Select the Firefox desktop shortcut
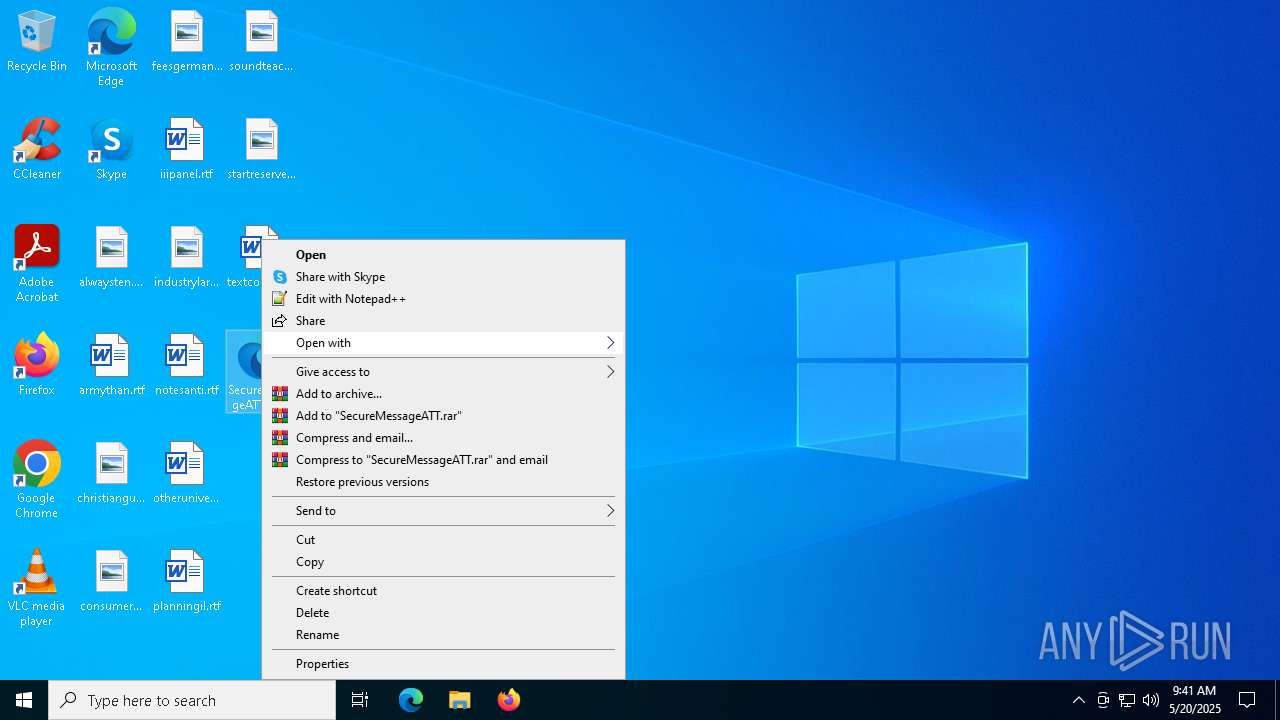The width and height of the screenshot is (1280, 720). click(x=37, y=366)
